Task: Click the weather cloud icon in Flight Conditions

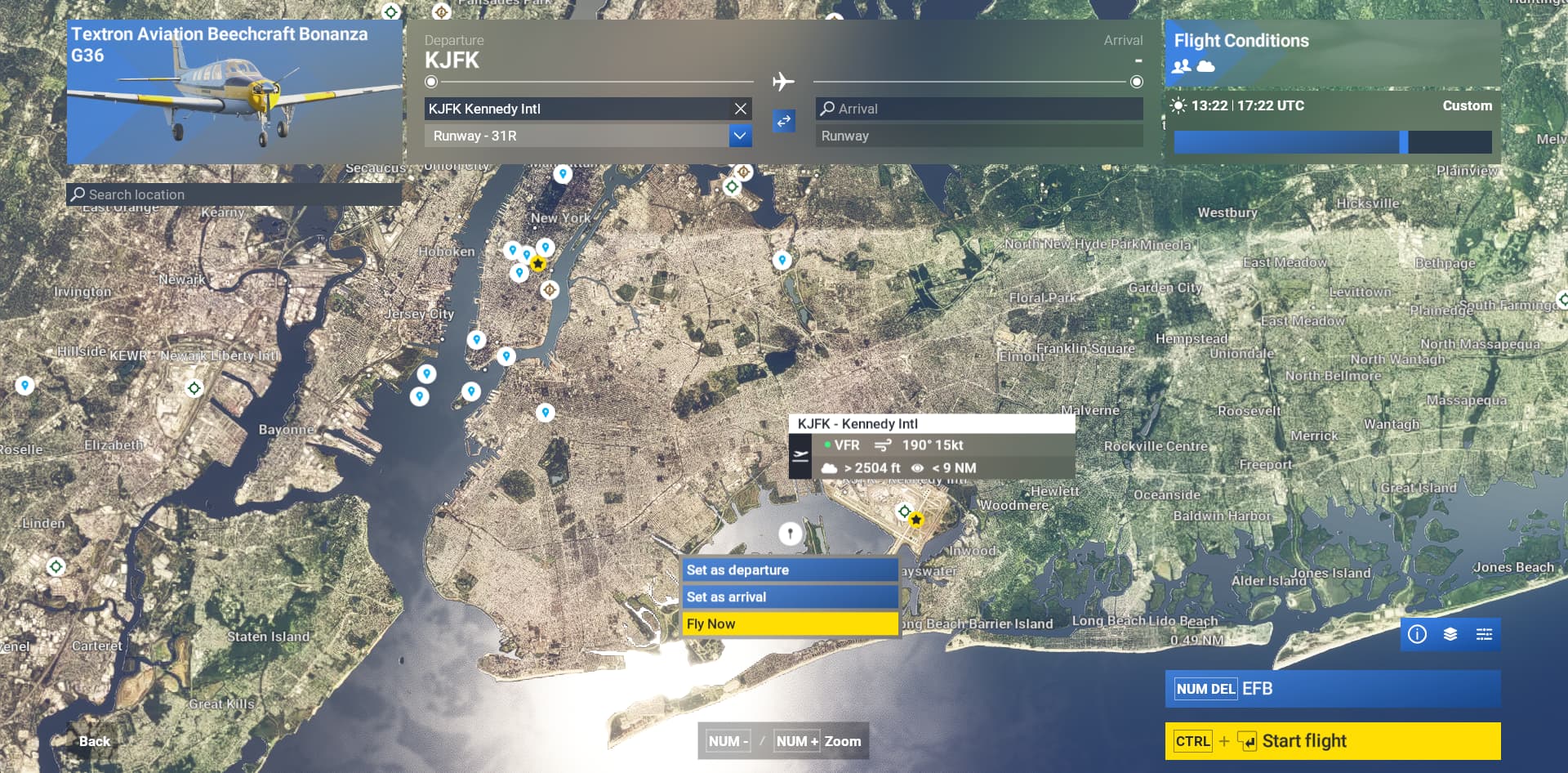Action: [x=1205, y=66]
